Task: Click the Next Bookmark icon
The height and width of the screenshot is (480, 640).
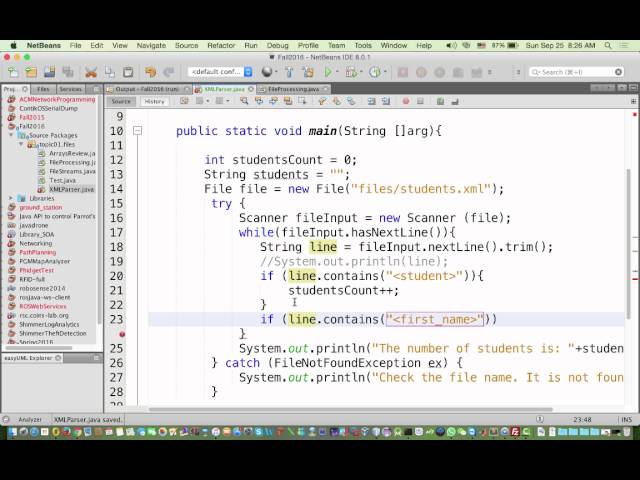Action: pos(336,101)
